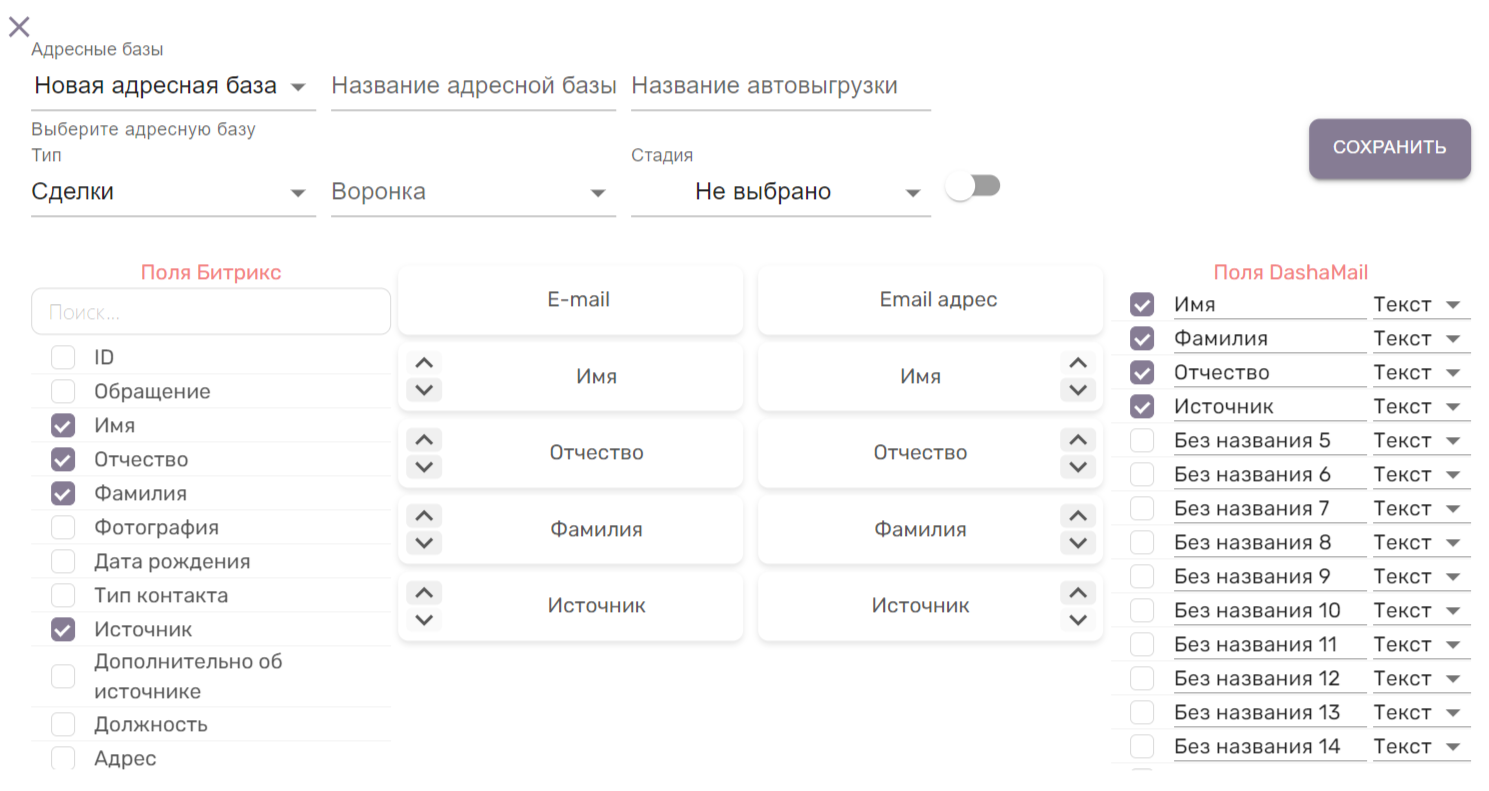Move right Фамилия field up with arrow
The image size is (1489, 791).
tap(1076, 516)
